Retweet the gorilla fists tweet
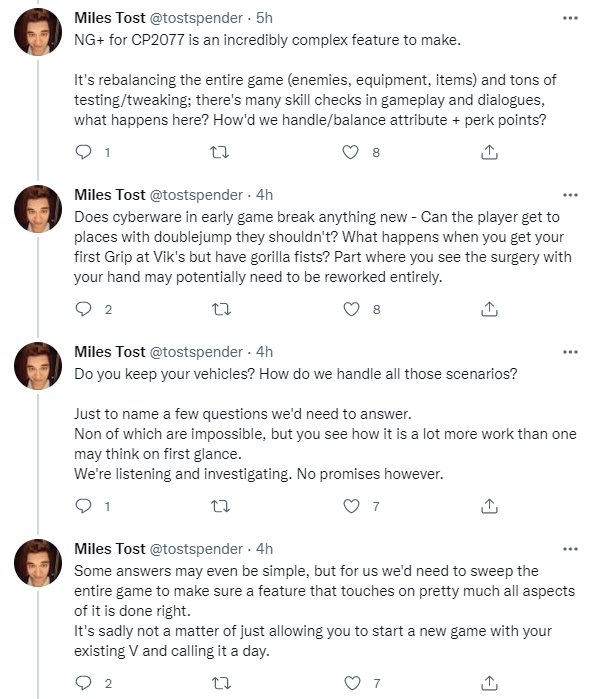Image resolution: width=589 pixels, height=699 pixels. coord(221,309)
